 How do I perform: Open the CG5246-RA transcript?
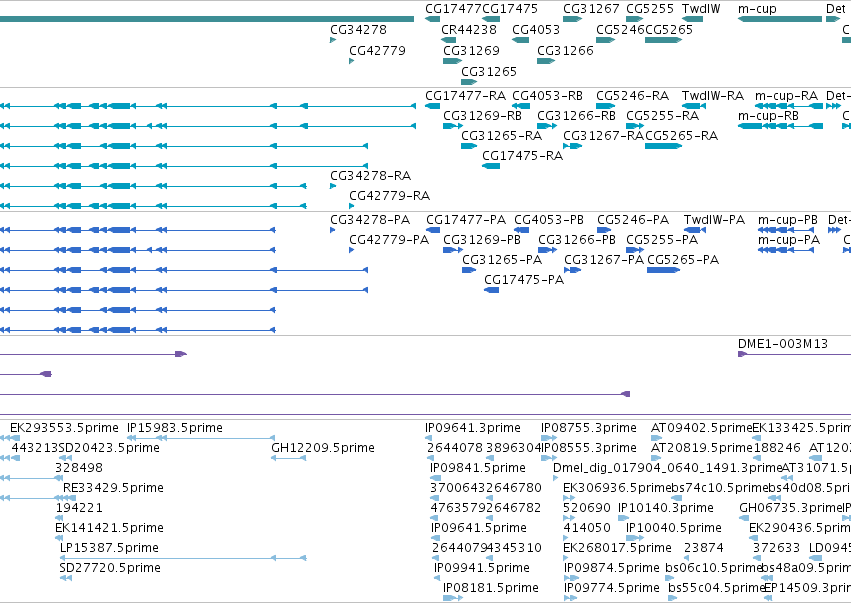click(605, 106)
